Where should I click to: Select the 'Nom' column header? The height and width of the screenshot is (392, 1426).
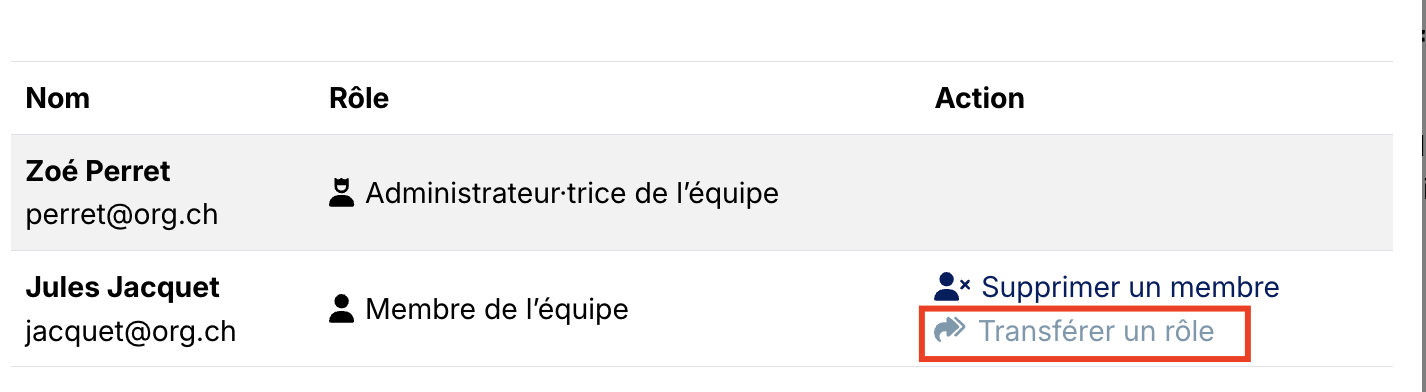tap(58, 98)
